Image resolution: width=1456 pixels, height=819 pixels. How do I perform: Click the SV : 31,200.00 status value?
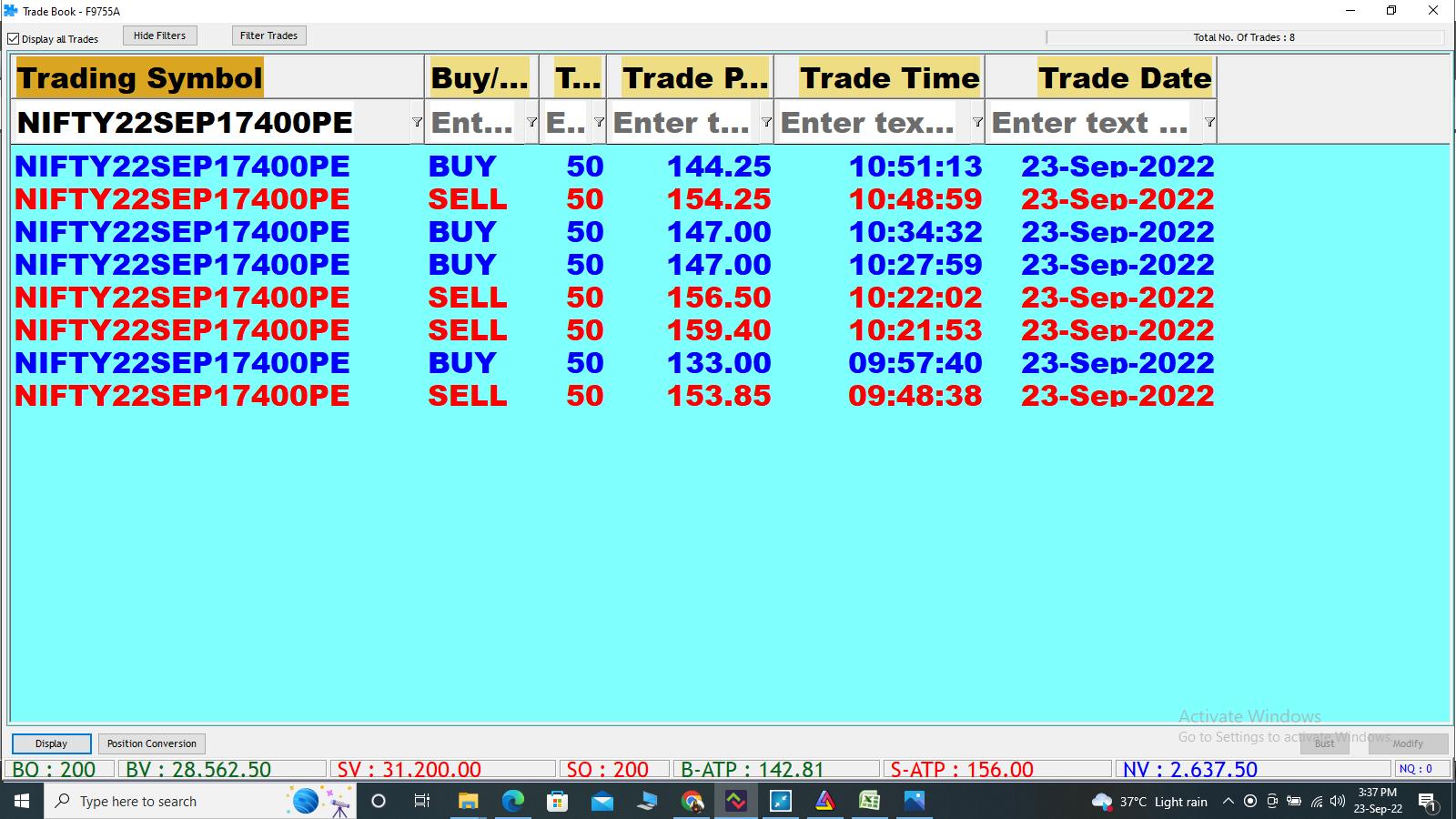click(442, 769)
